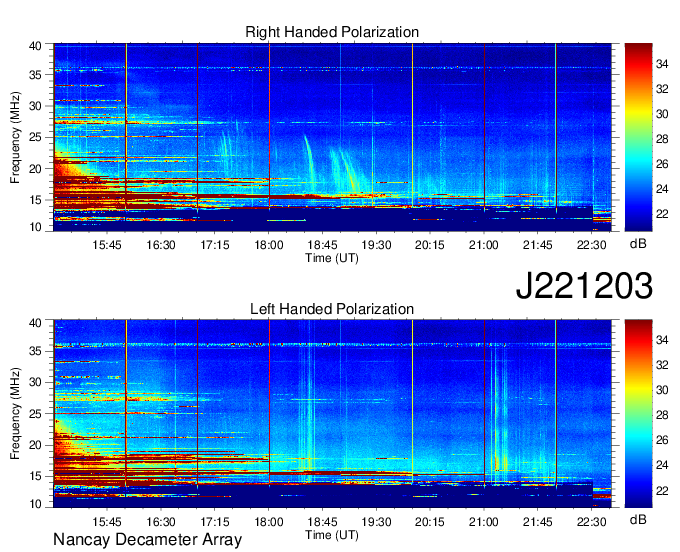The height and width of the screenshot is (552, 680).
Task: Click the 34 label on upper color bar
Action: (x=662, y=64)
